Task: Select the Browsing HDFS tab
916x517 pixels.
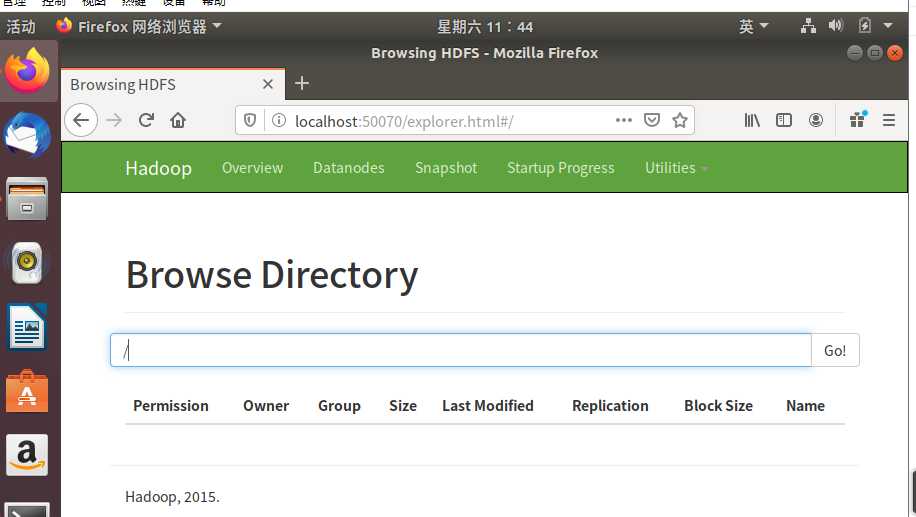Action: coord(173,85)
